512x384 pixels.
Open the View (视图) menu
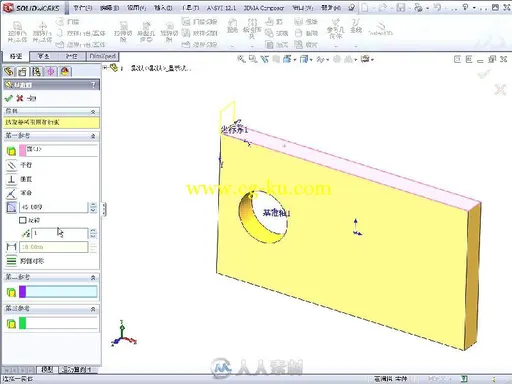(136, 7)
